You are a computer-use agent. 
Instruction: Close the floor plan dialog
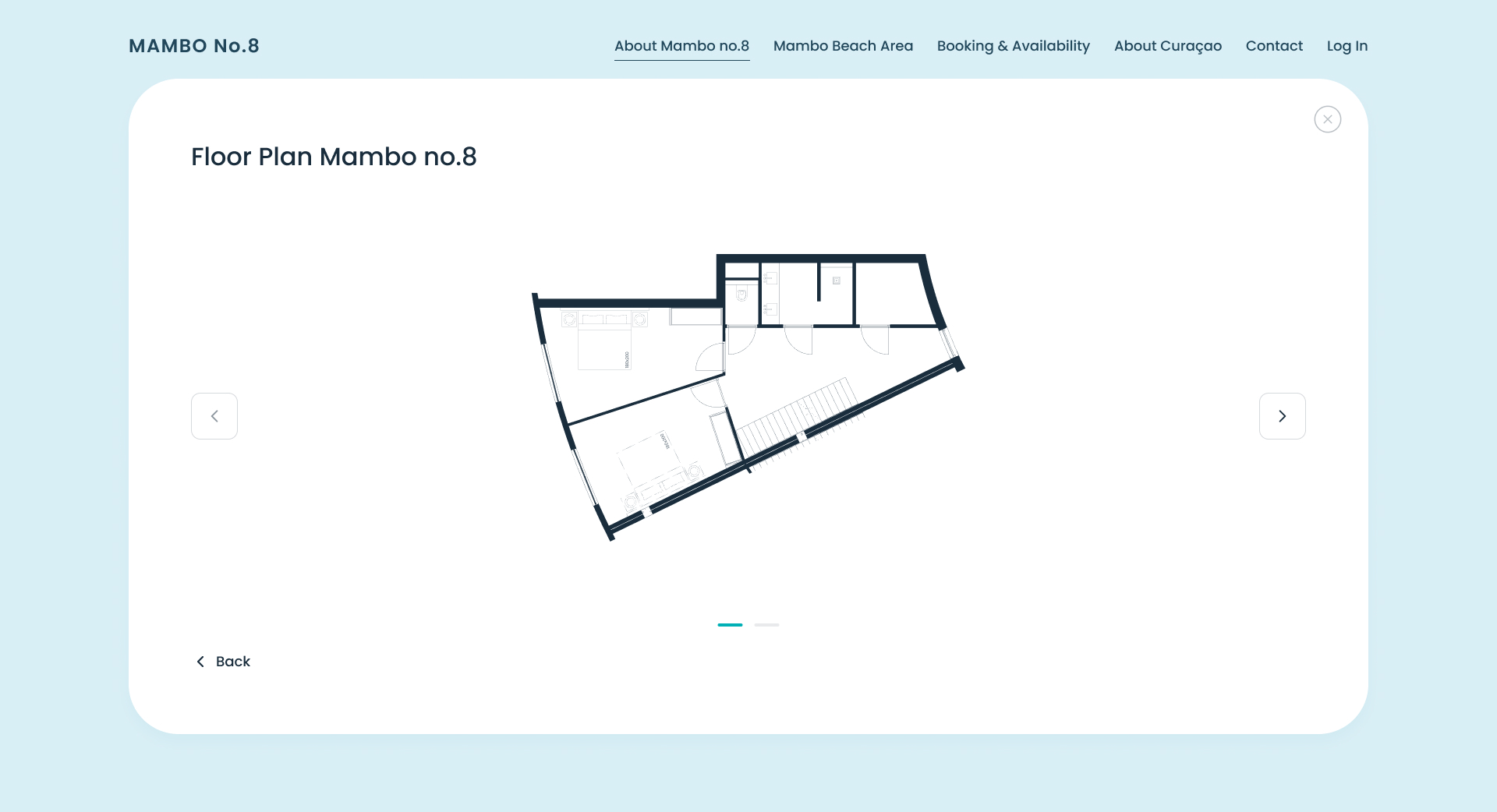coord(1327,119)
